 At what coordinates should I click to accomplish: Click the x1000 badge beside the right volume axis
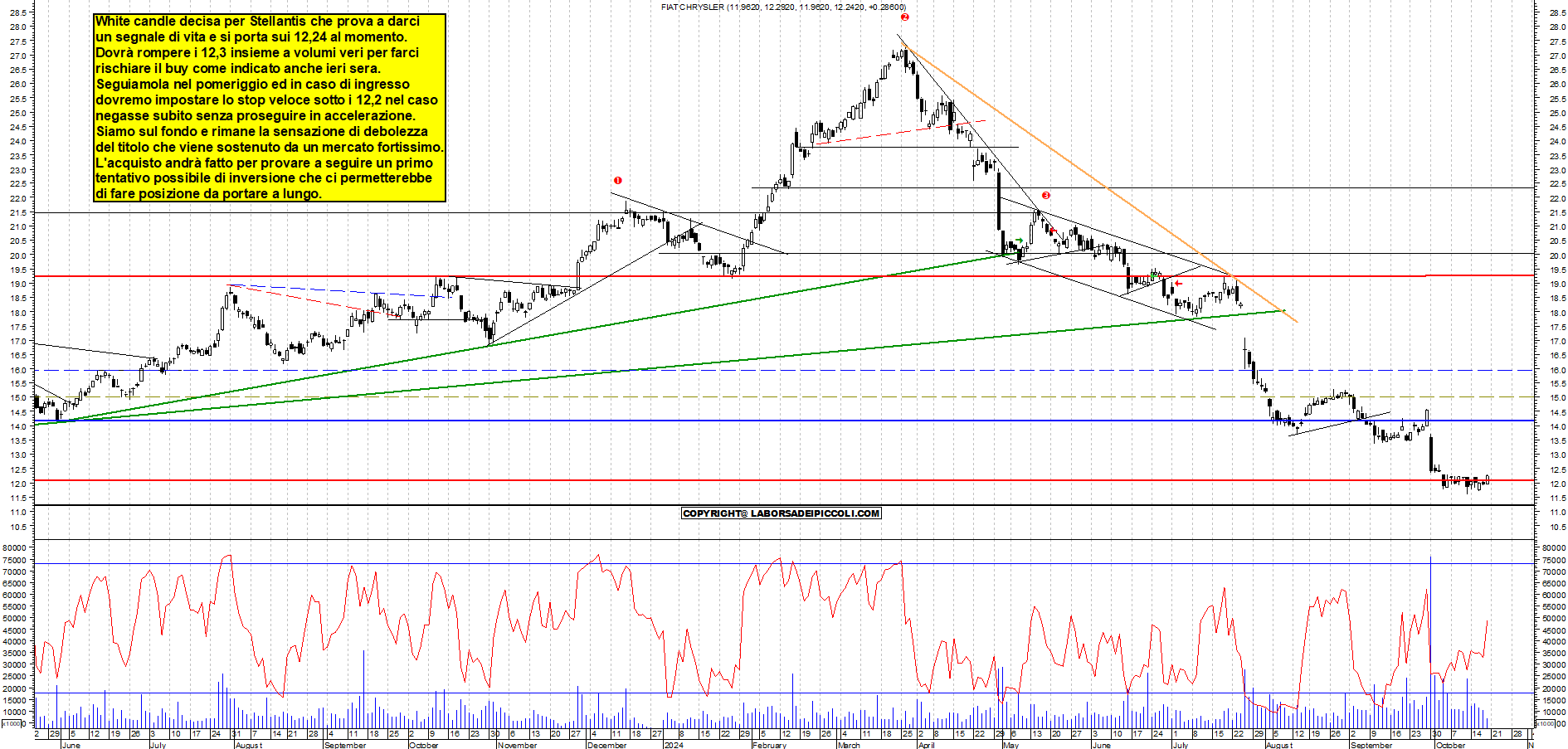coord(1546,723)
